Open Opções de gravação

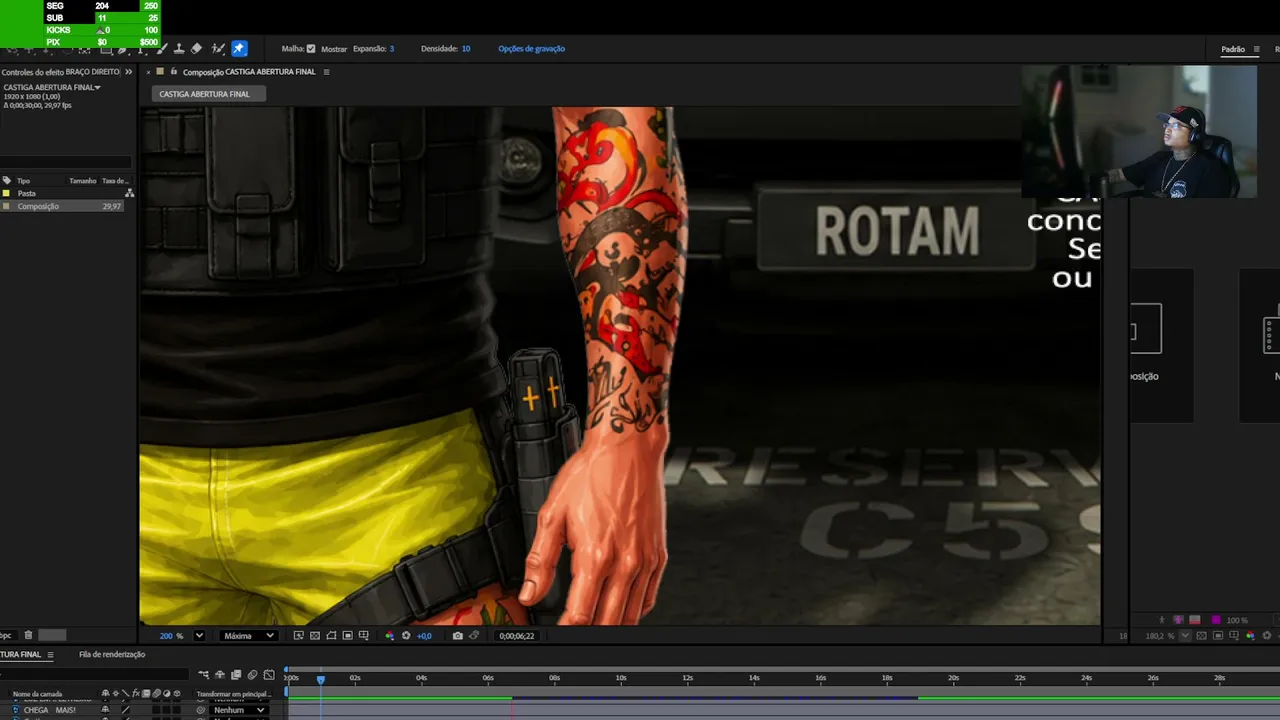click(531, 48)
